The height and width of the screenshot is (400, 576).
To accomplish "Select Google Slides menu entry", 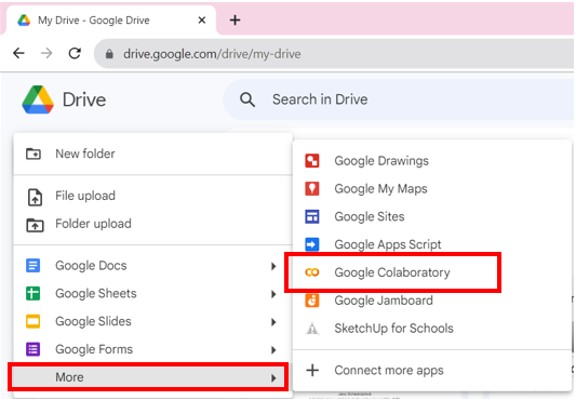I will [x=153, y=321].
